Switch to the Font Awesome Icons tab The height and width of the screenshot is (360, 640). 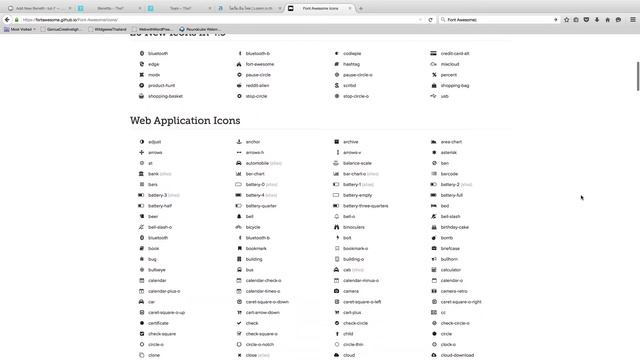320,8
